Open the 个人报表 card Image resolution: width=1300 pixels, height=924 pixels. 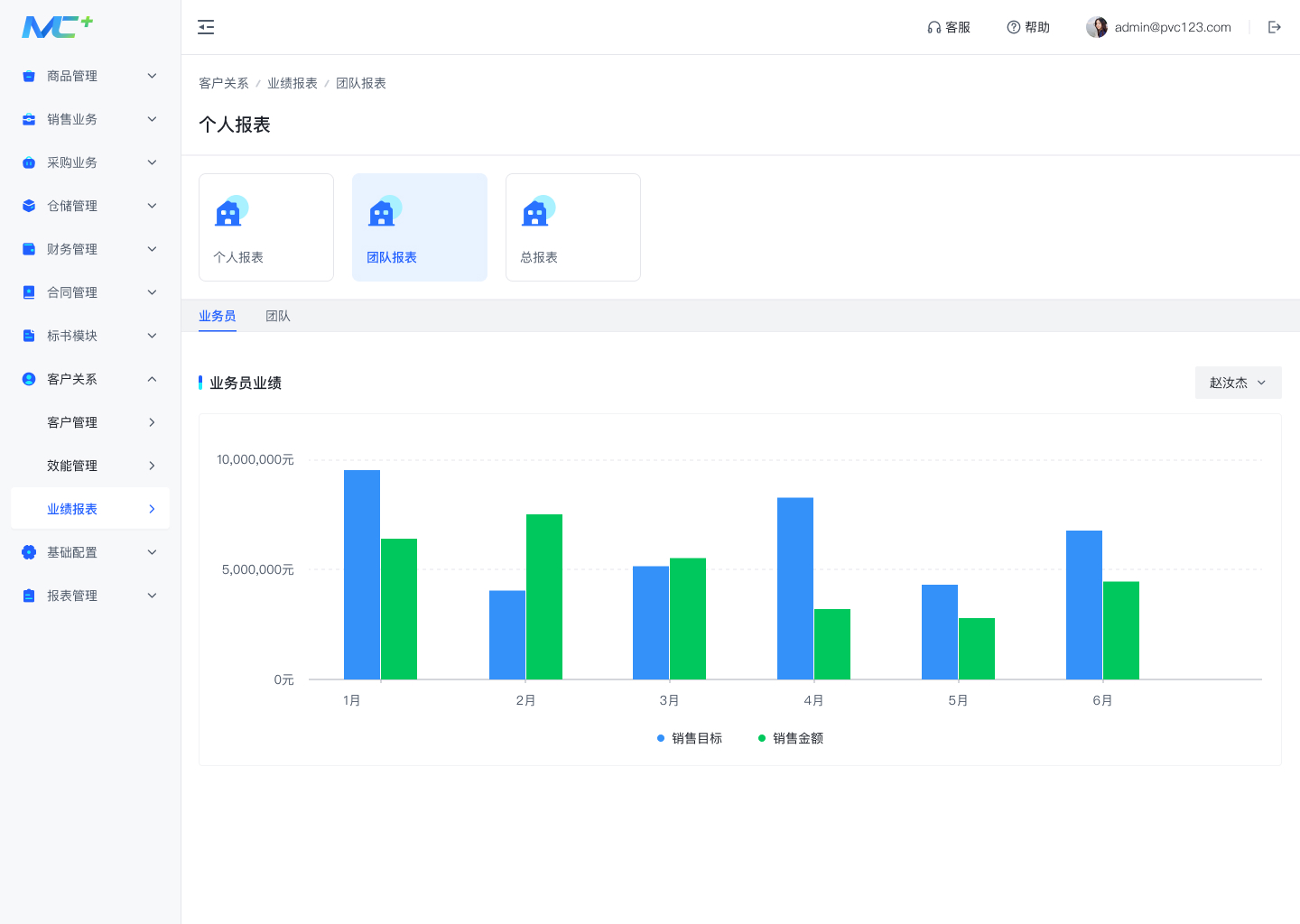pyautogui.click(x=266, y=227)
